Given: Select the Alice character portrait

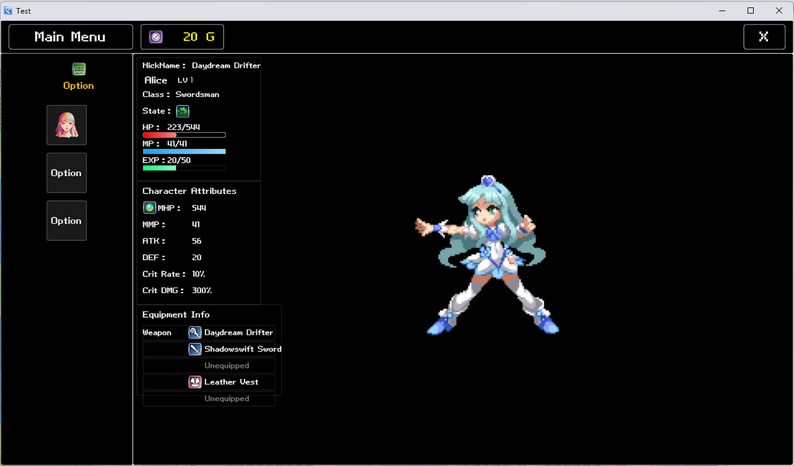Looking at the screenshot, I should click(x=67, y=125).
